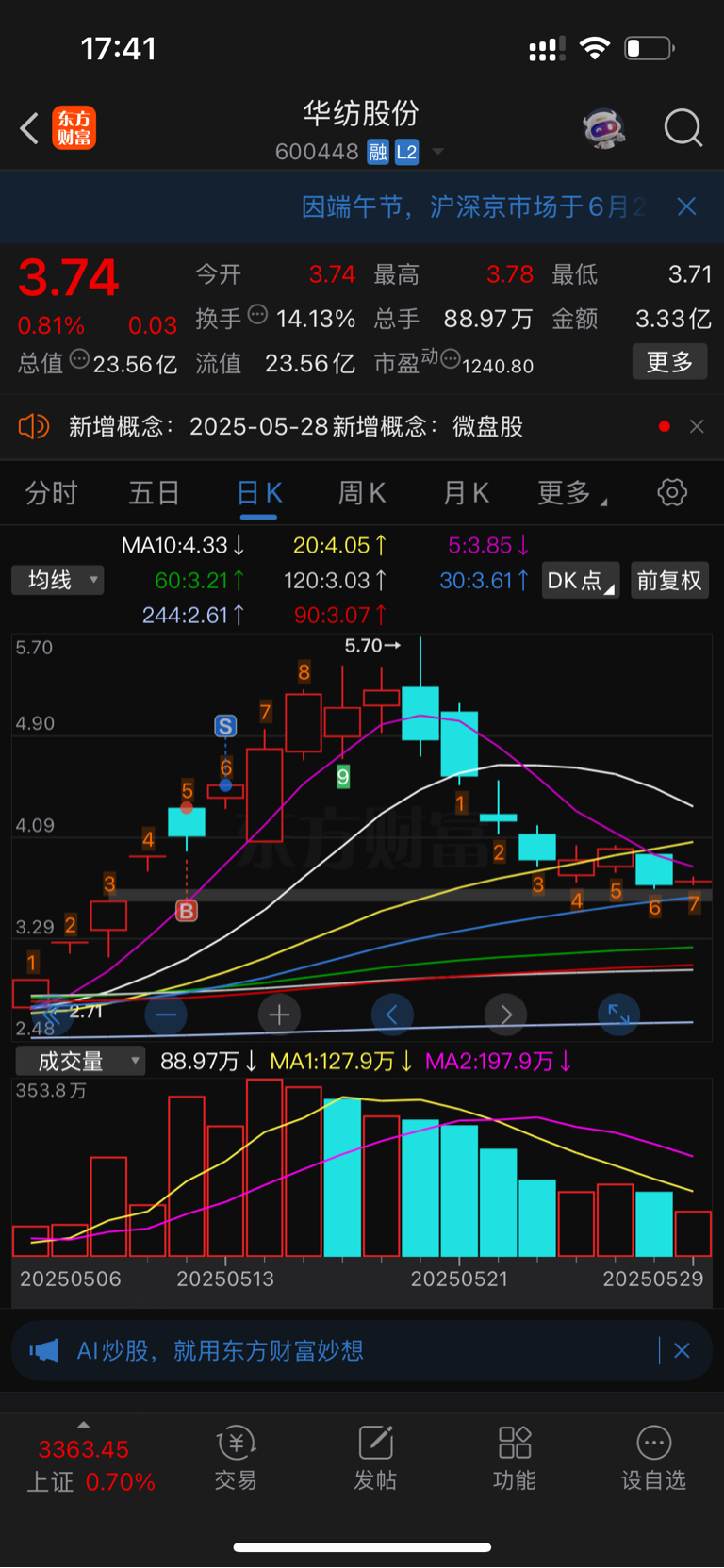Image resolution: width=724 pixels, height=1568 pixels.
Task: Tap the green 9 sequence marker
Action: 343,777
